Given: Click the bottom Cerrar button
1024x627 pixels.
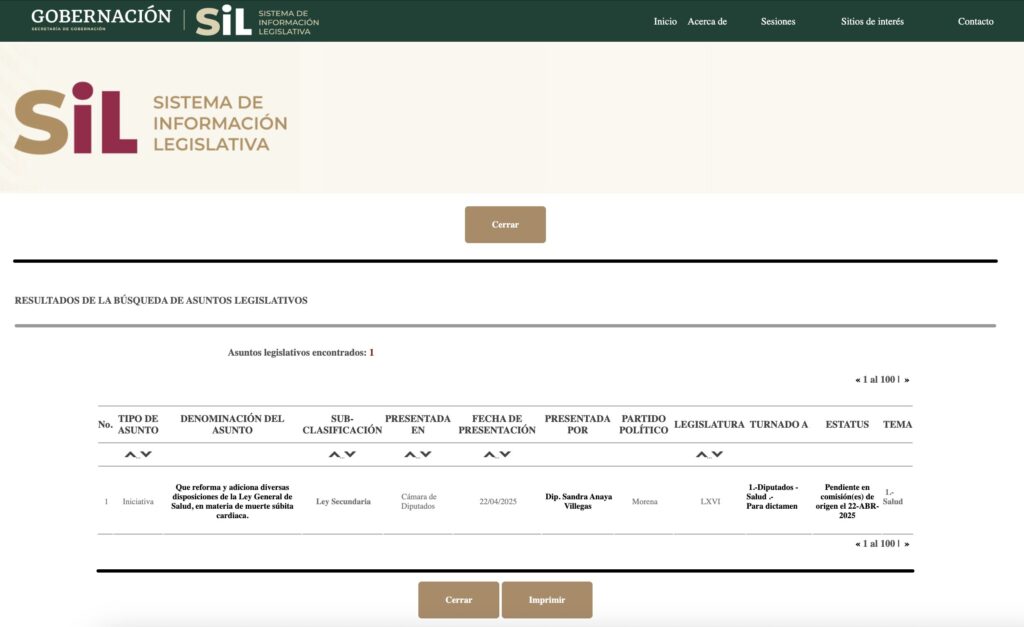Looking at the screenshot, I should coord(458,600).
